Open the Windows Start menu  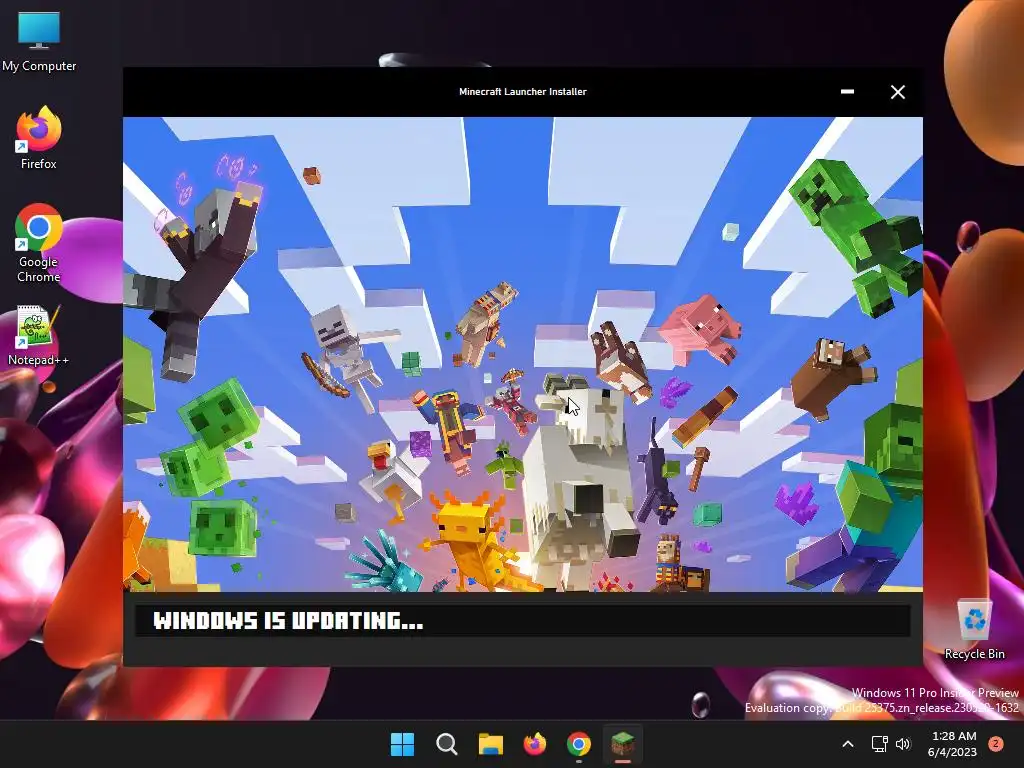tap(402, 744)
